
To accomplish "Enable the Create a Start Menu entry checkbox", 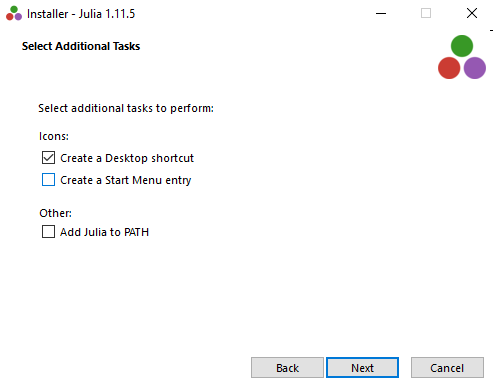I will coord(48,180).
